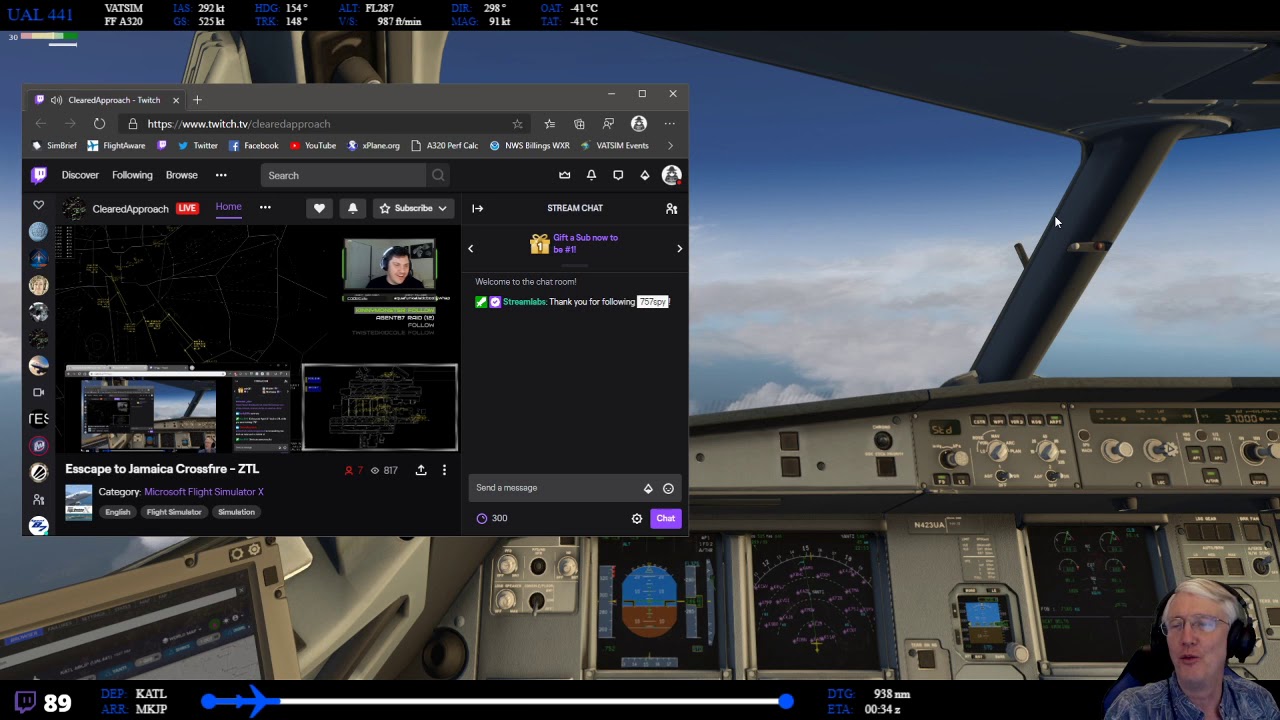Click the Flight Simulator tag

click(x=174, y=512)
